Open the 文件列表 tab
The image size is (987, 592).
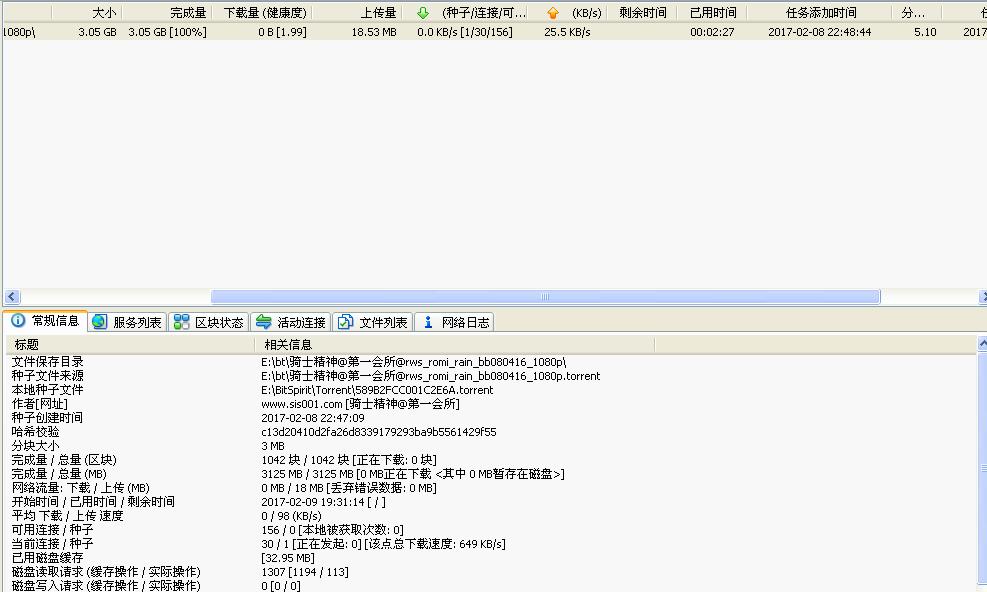pyautogui.click(x=372, y=322)
